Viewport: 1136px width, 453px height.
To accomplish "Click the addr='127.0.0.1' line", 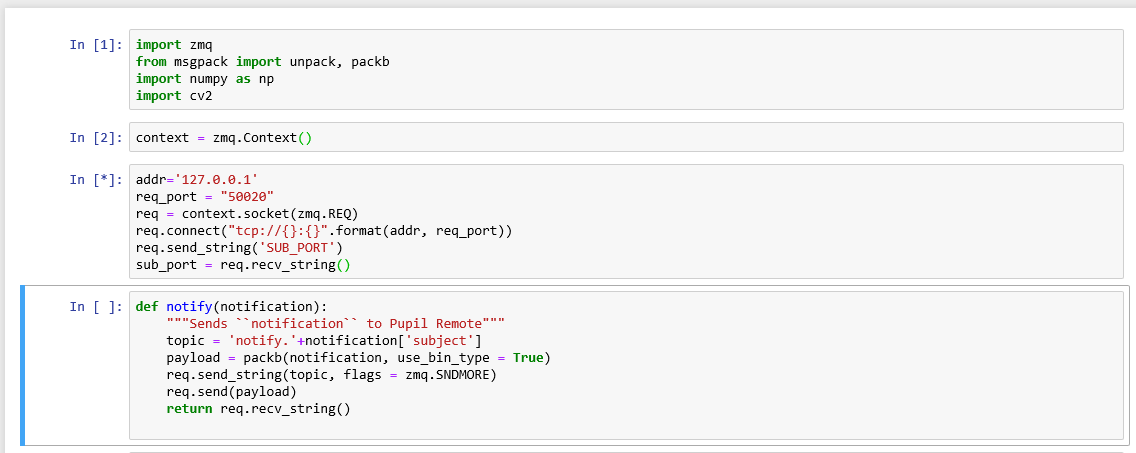I will pos(197,179).
